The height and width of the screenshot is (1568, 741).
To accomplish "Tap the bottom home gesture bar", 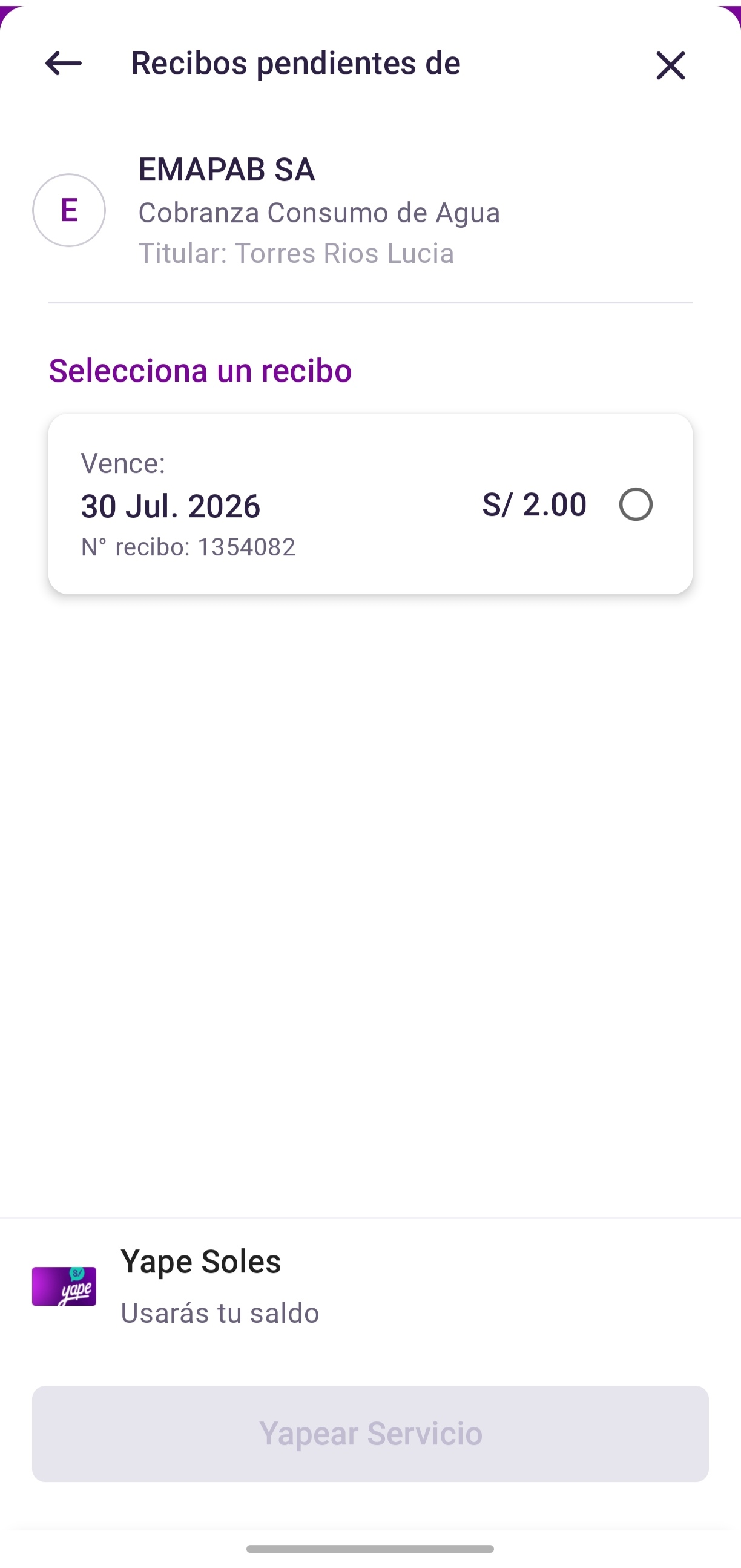I will point(370,1549).
